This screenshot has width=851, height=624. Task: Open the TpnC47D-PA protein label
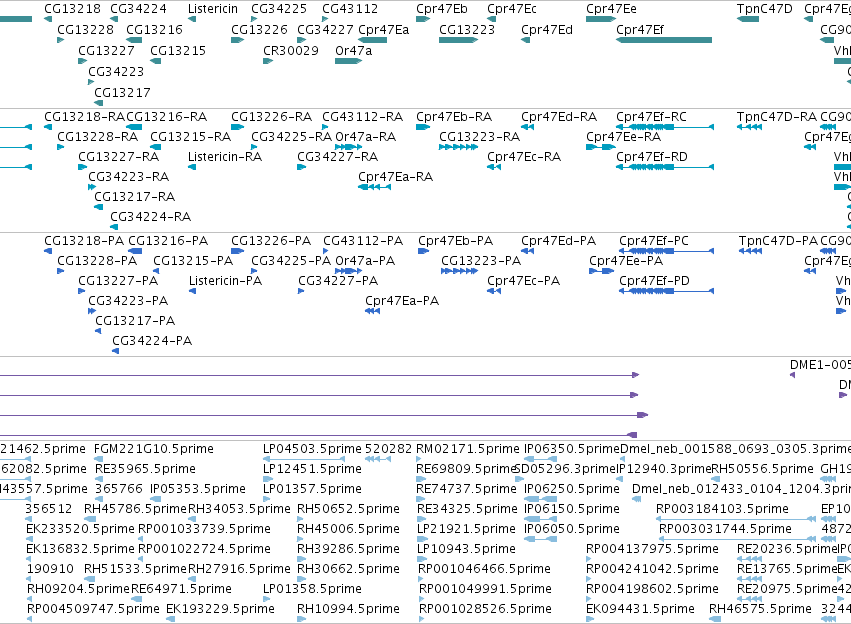778,241
